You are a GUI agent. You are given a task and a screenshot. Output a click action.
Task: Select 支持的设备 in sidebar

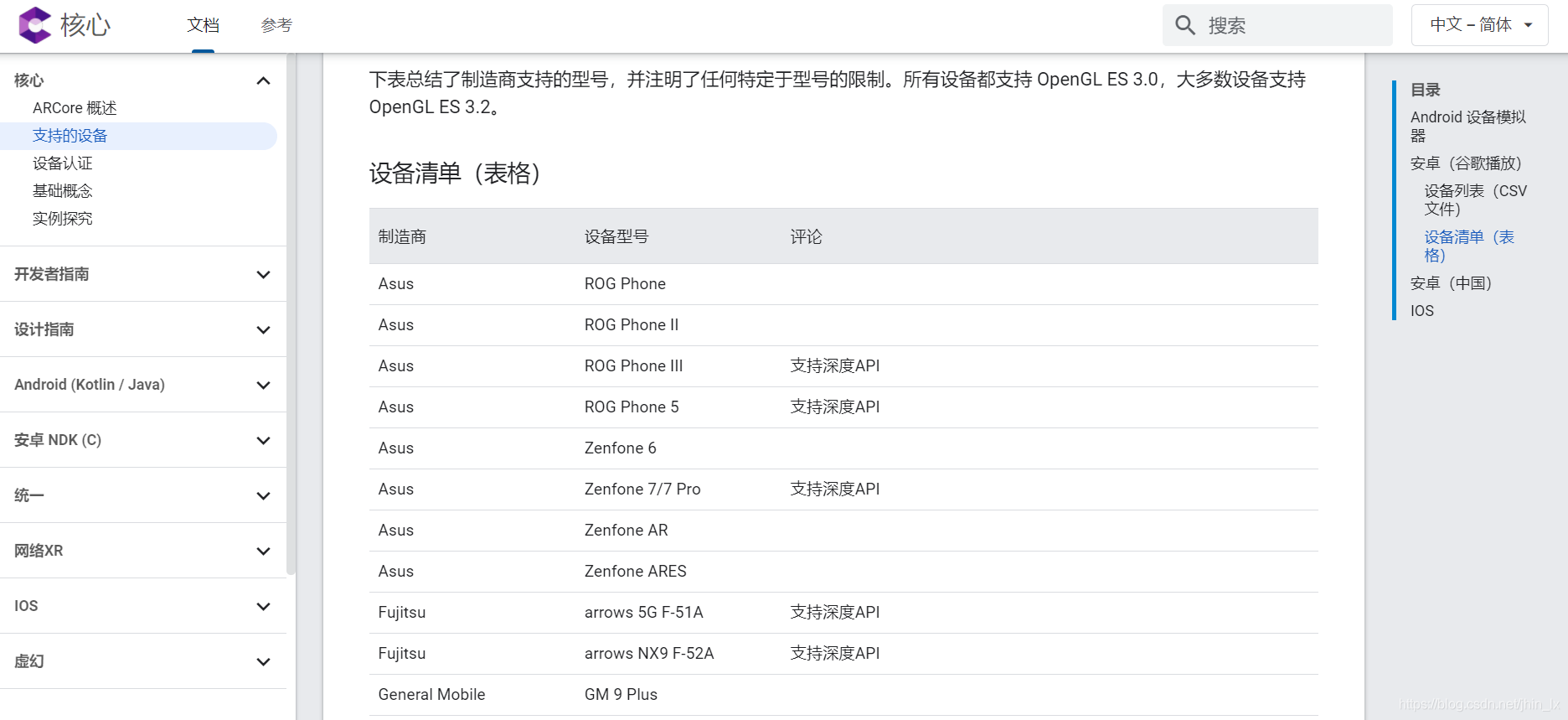point(138,136)
